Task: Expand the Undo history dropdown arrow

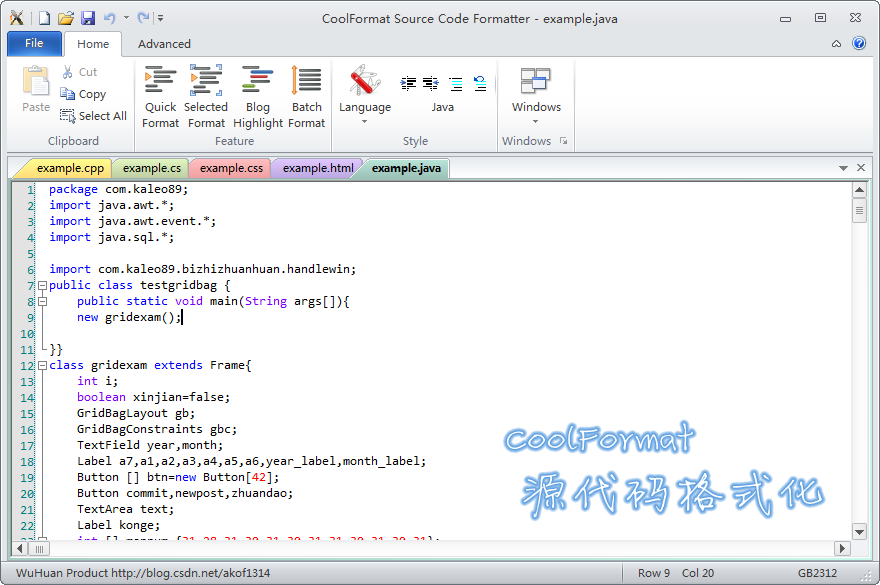Action: (124, 17)
